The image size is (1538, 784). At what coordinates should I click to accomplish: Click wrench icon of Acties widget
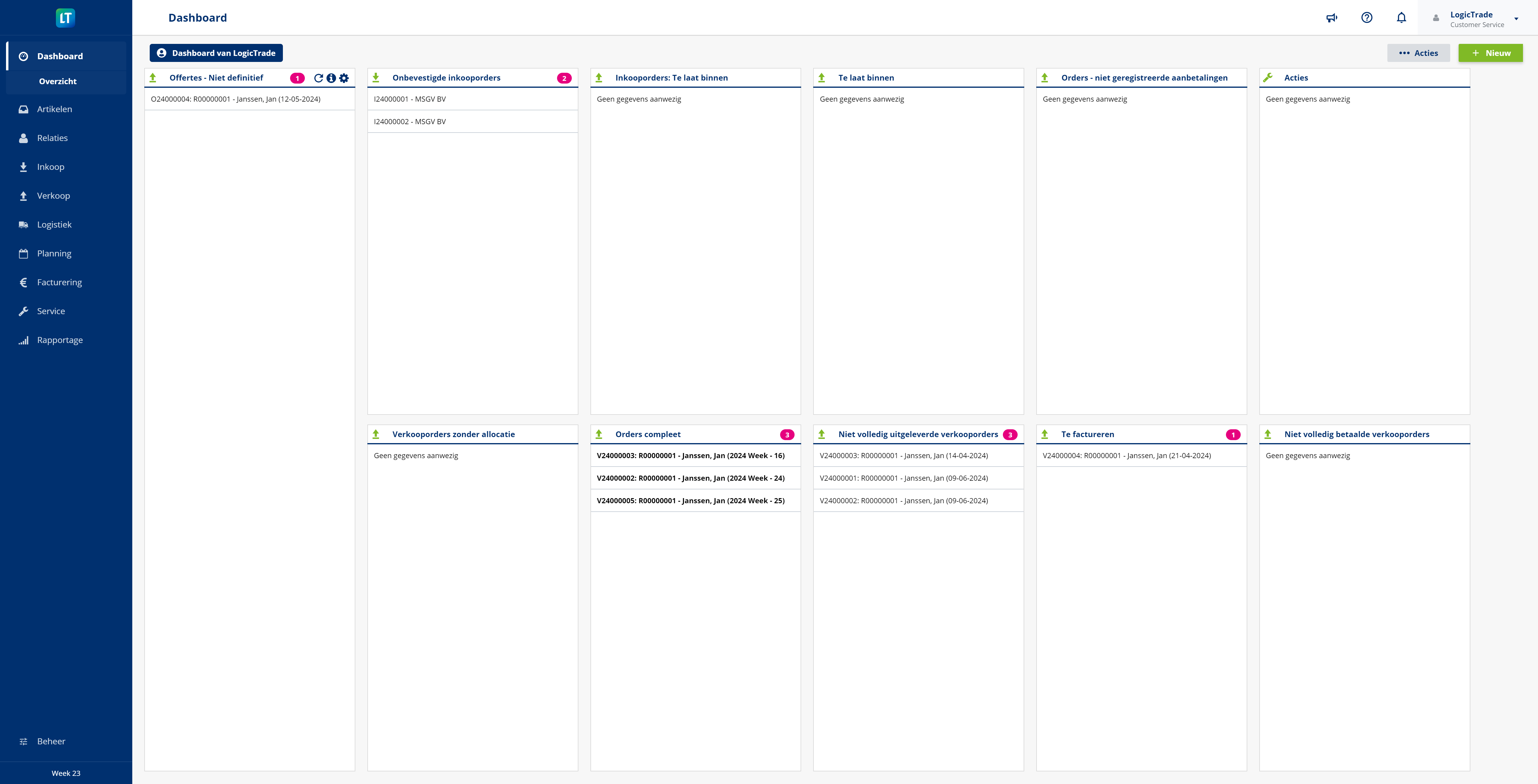(x=1268, y=78)
